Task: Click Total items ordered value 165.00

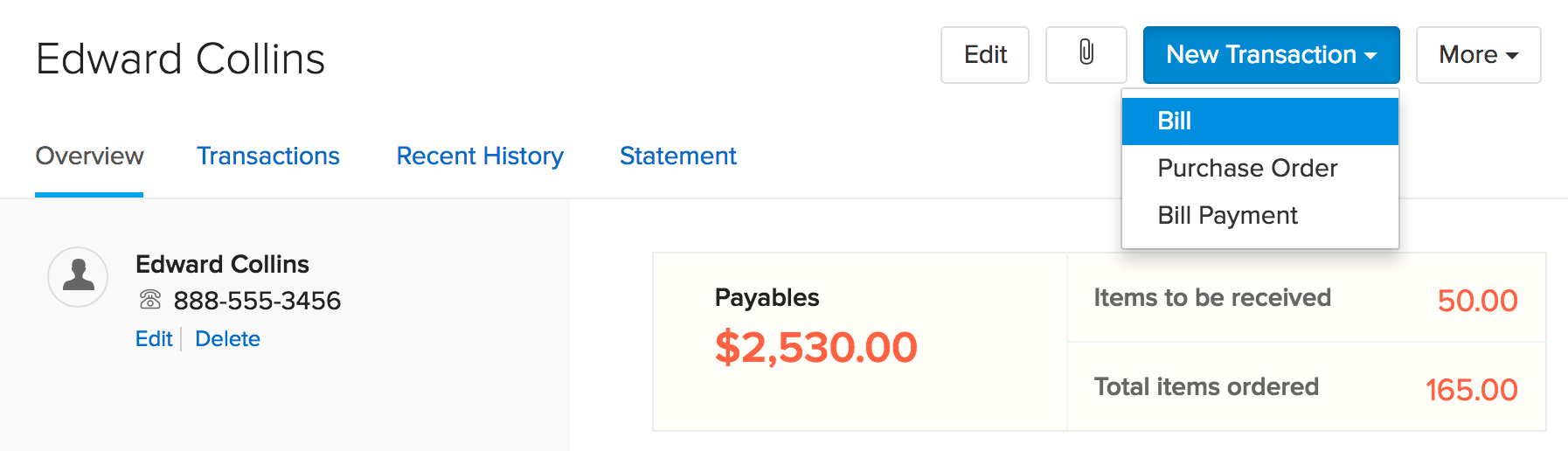Action: point(1471,390)
